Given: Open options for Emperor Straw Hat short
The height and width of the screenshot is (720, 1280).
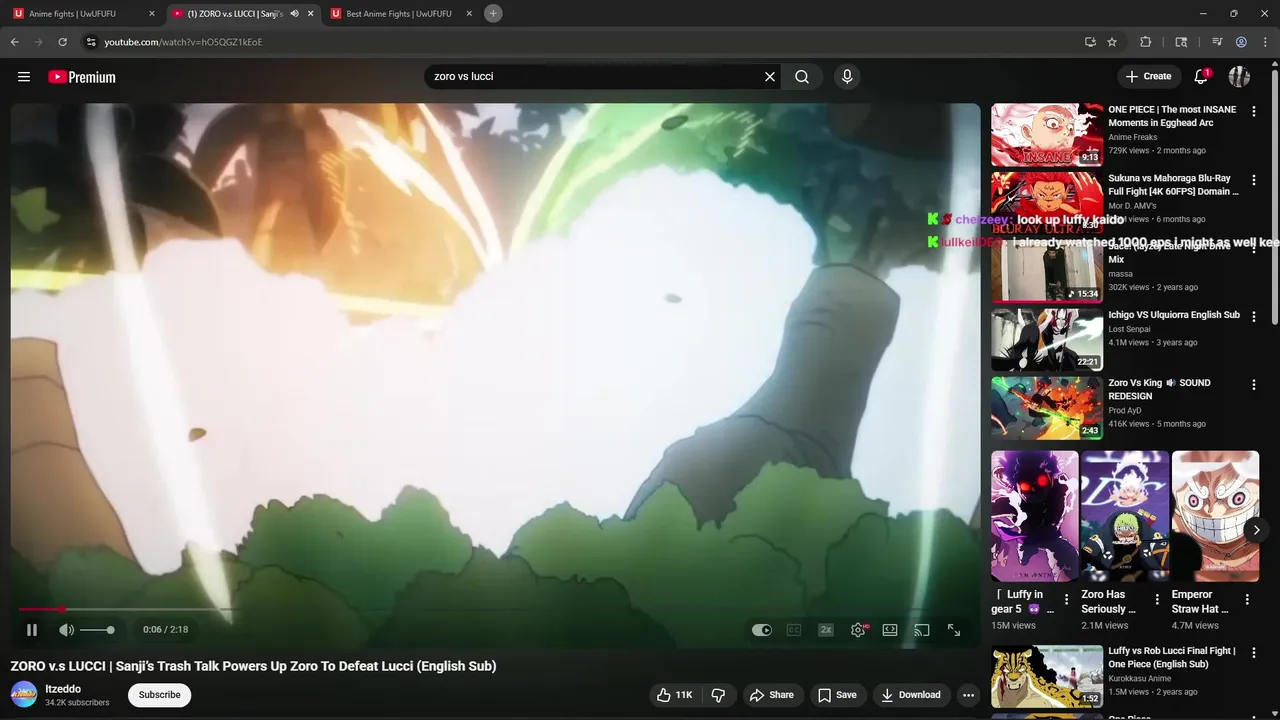Looking at the screenshot, I should click(x=1247, y=600).
